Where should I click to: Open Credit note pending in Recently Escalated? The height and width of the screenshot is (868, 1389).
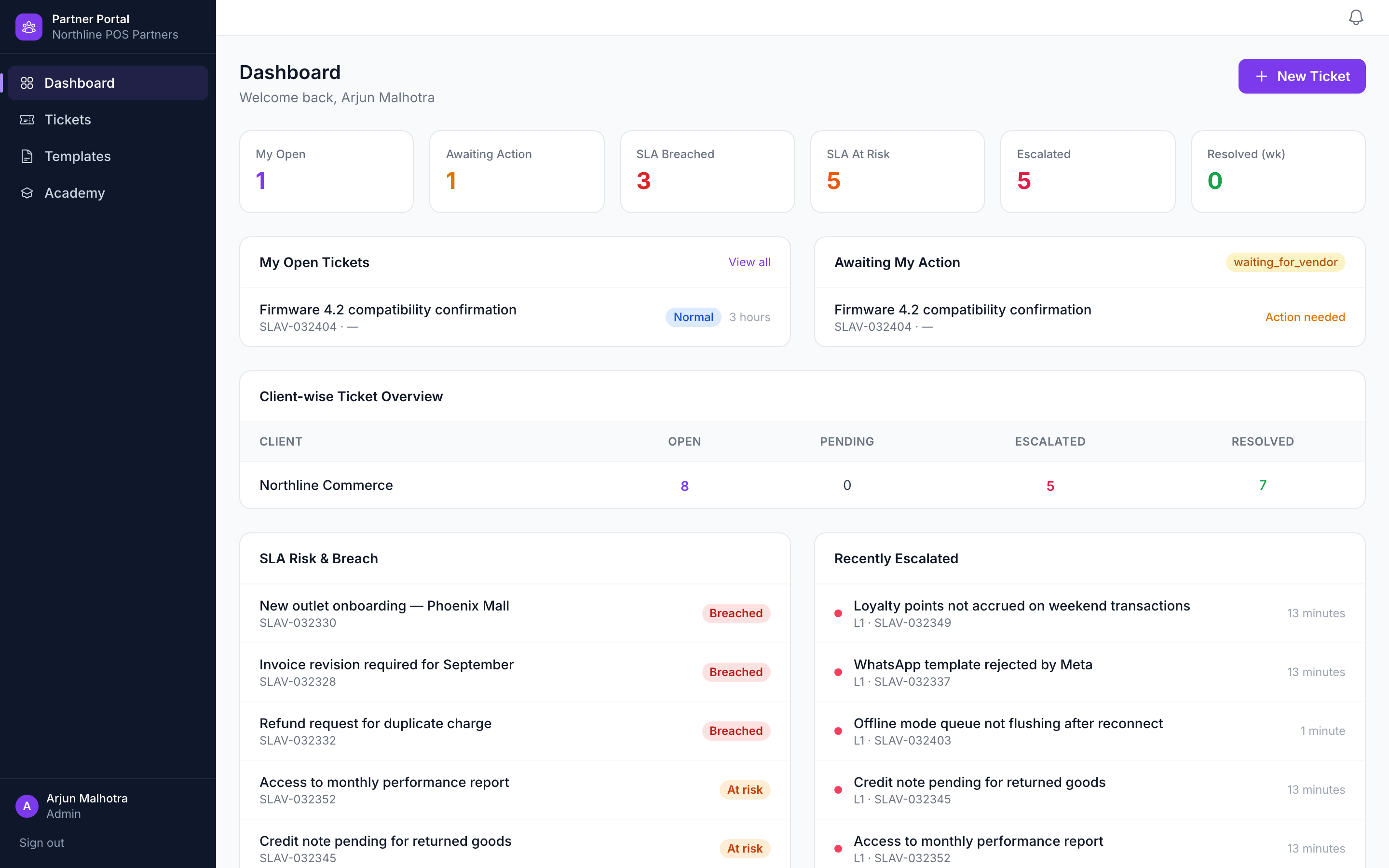1089,790
